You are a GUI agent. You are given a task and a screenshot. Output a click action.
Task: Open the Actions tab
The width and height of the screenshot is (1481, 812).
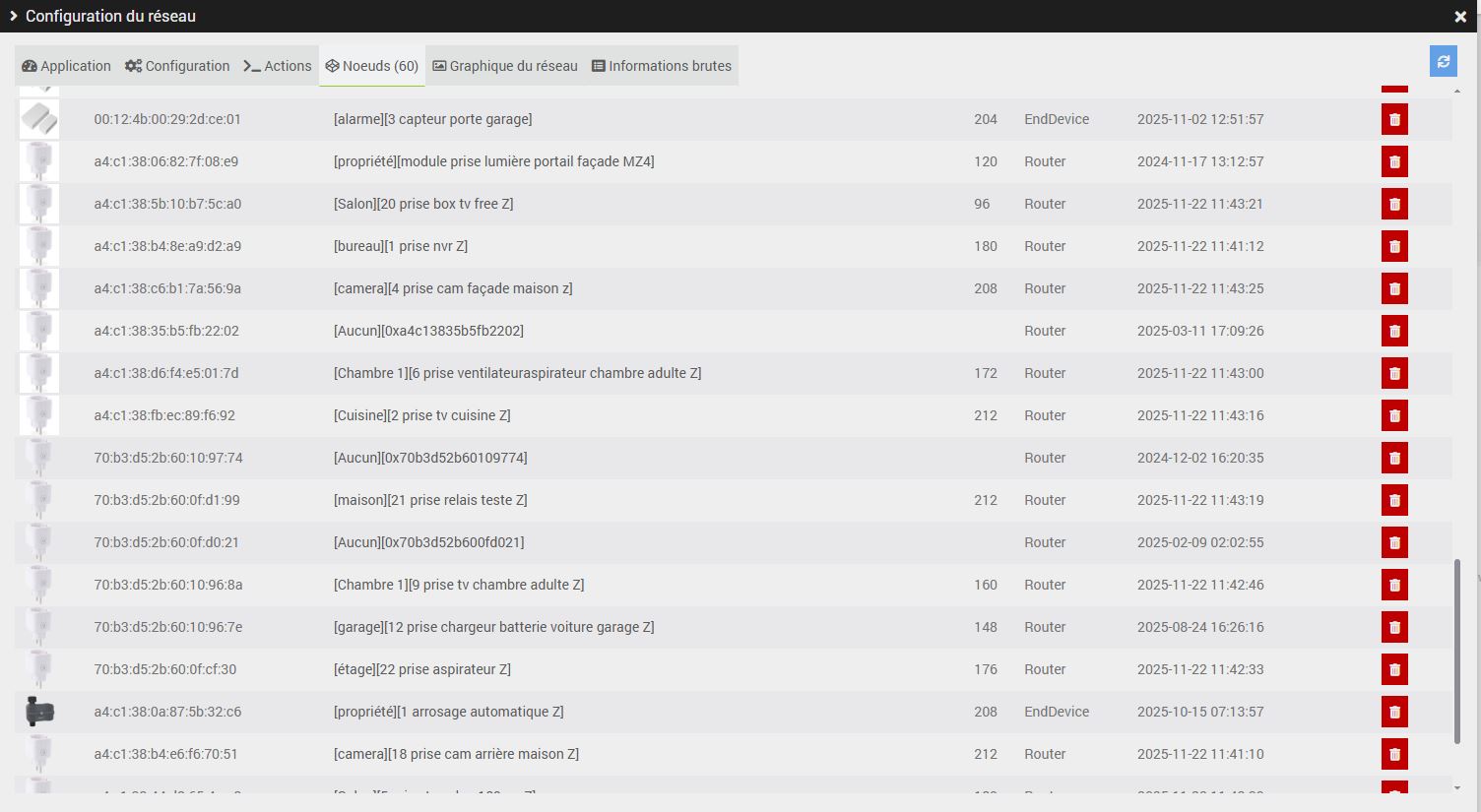coord(278,66)
